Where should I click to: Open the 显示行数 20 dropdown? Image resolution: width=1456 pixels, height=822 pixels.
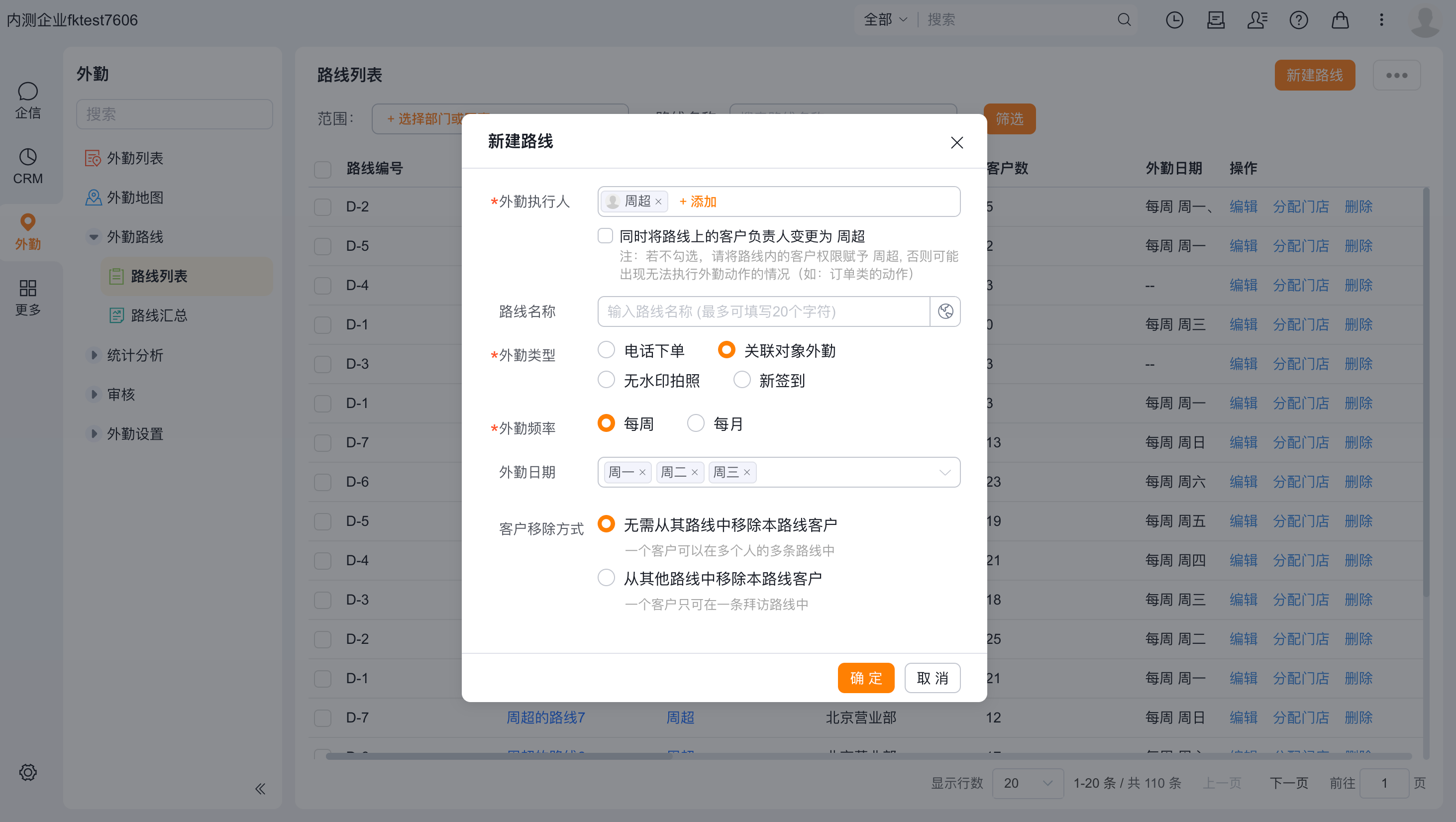[x=1028, y=783]
